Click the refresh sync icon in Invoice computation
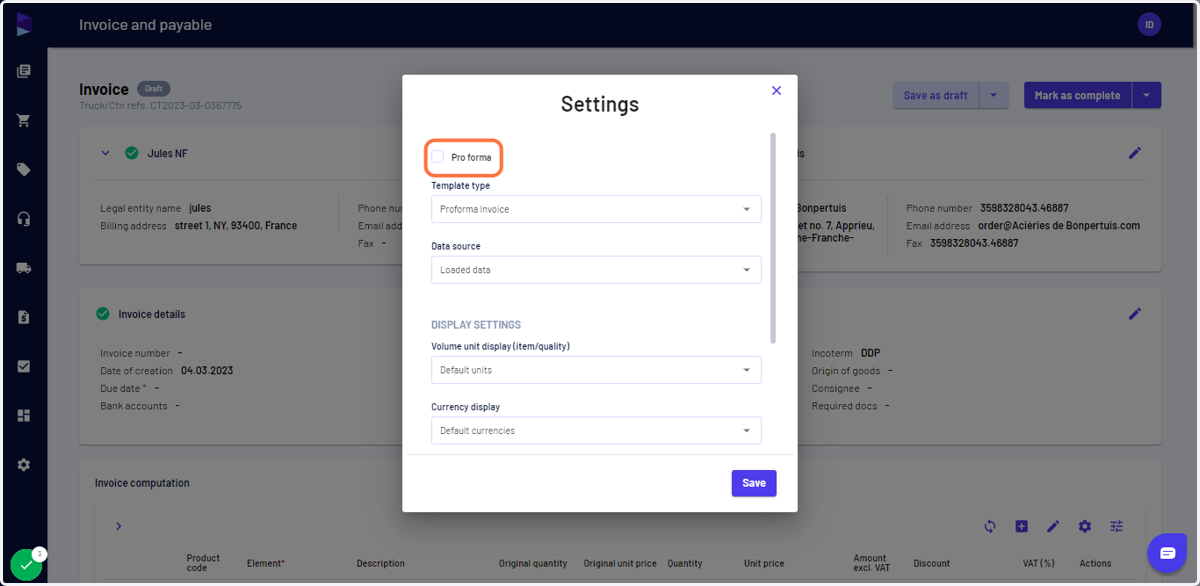This screenshot has height=586, width=1200. click(990, 526)
